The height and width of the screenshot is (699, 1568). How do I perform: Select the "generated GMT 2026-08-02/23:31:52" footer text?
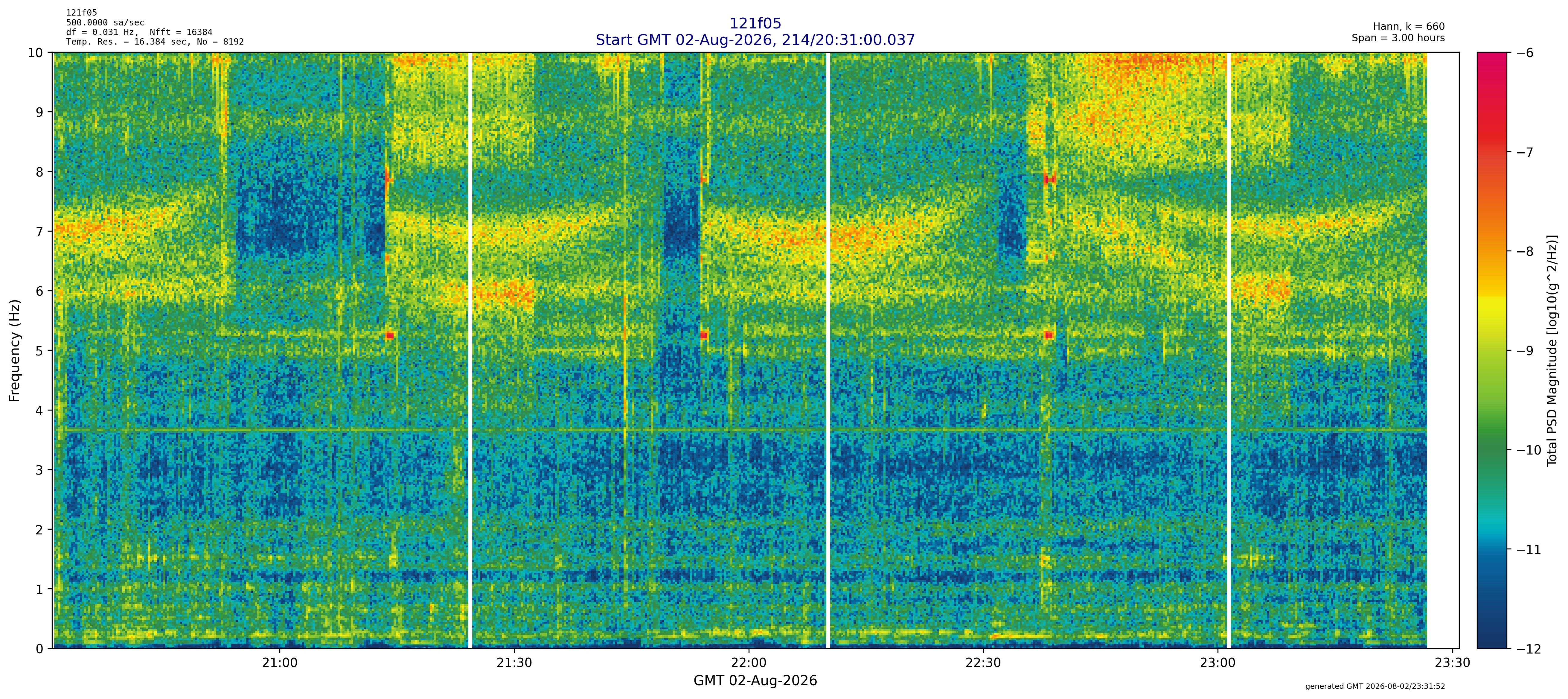click(1375, 686)
